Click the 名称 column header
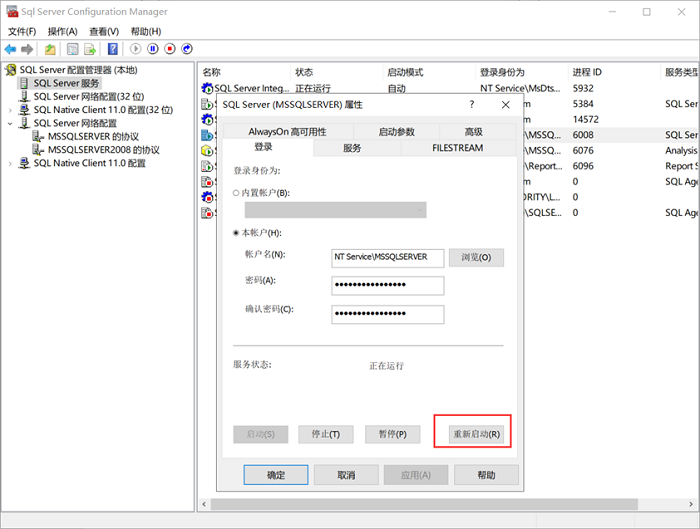The height and width of the screenshot is (529, 700). click(245, 72)
